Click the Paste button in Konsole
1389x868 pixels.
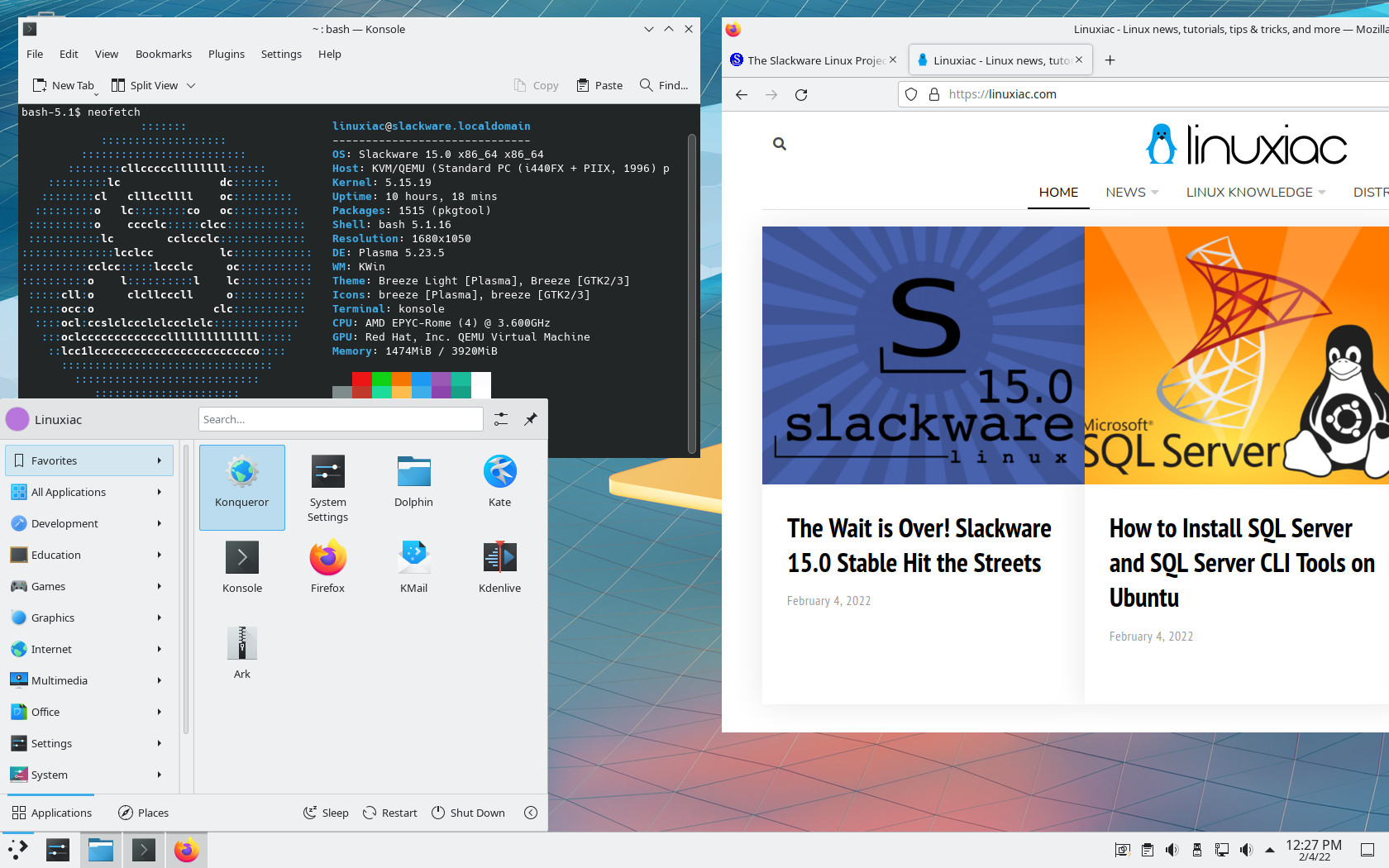point(599,85)
